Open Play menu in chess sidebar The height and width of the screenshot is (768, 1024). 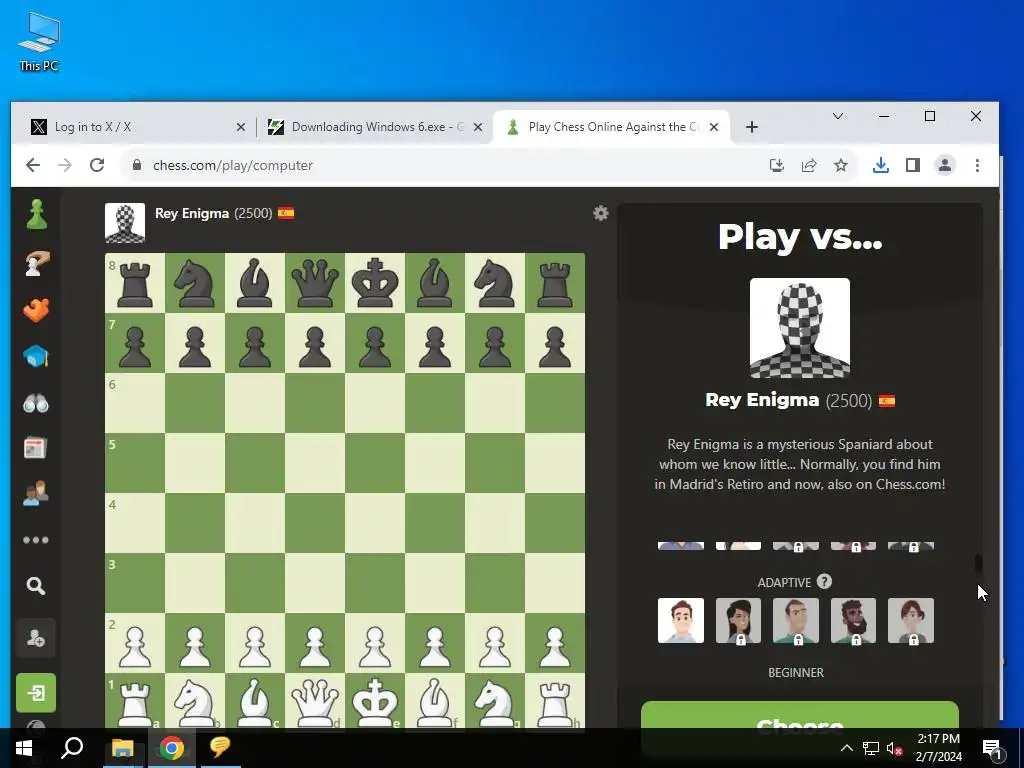[x=37, y=264]
